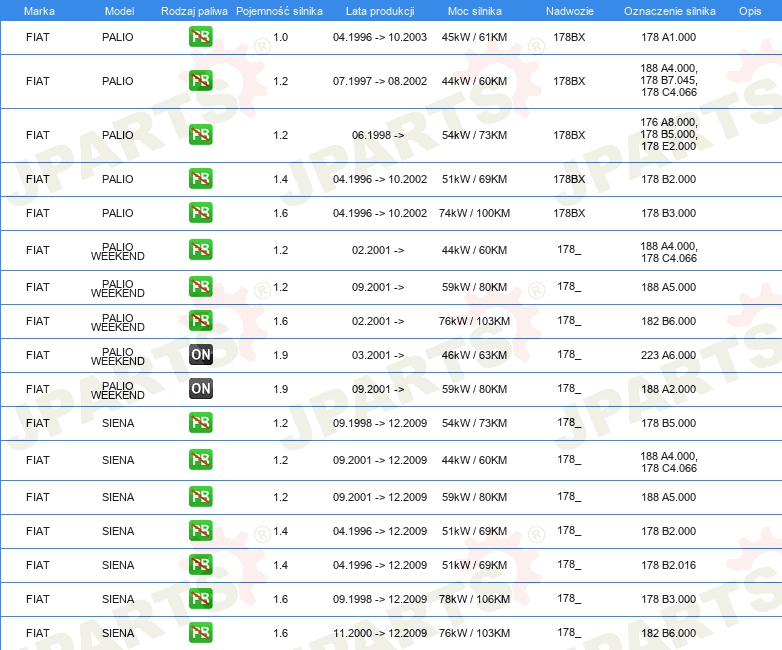Click petrol icon in Siena 54kW/73KM row
This screenshot has height=650, width=782.
click(200, 422)
